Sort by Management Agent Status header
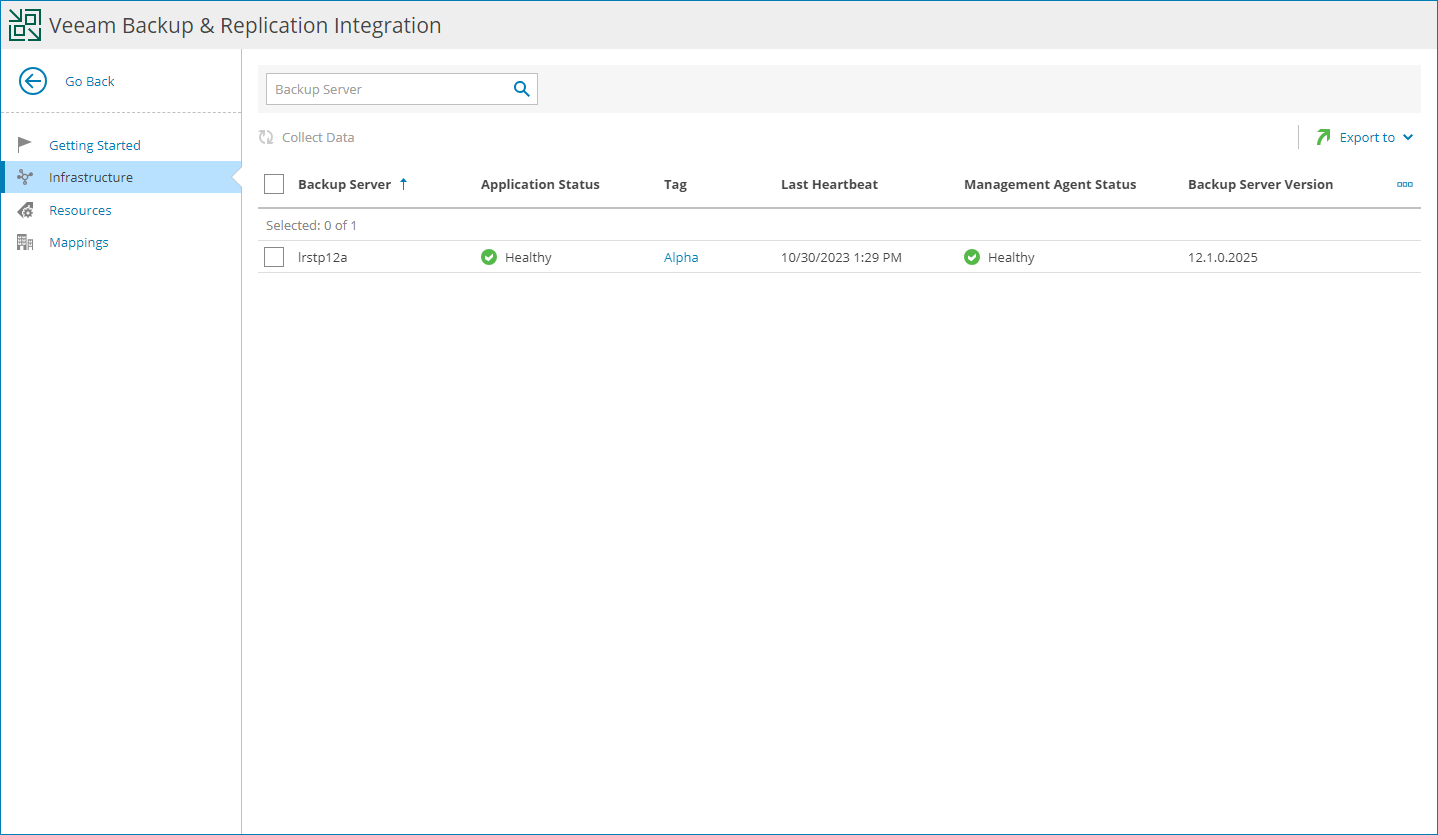Screen dimensions: 1438x835 point(1050,184)
